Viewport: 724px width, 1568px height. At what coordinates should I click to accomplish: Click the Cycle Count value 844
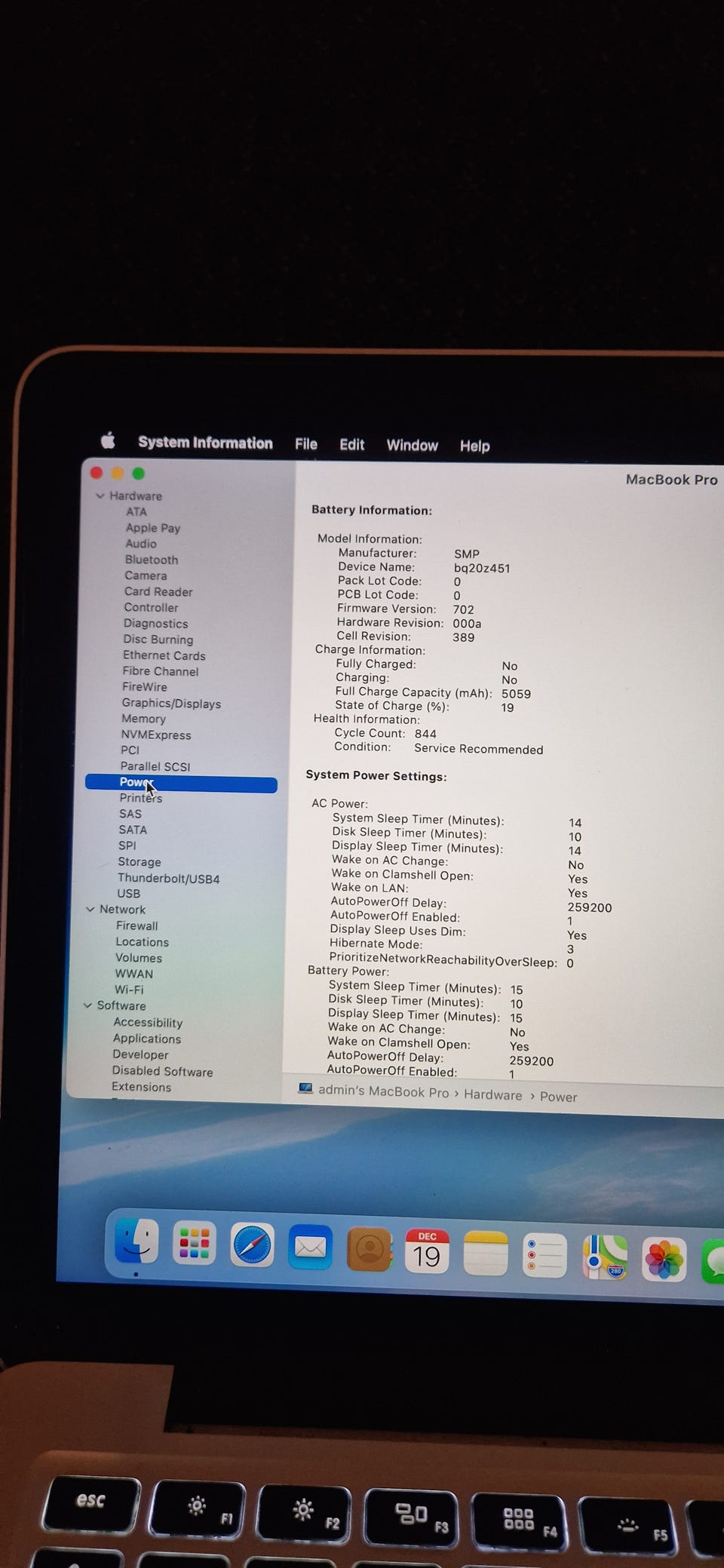[x=425, y=734]
